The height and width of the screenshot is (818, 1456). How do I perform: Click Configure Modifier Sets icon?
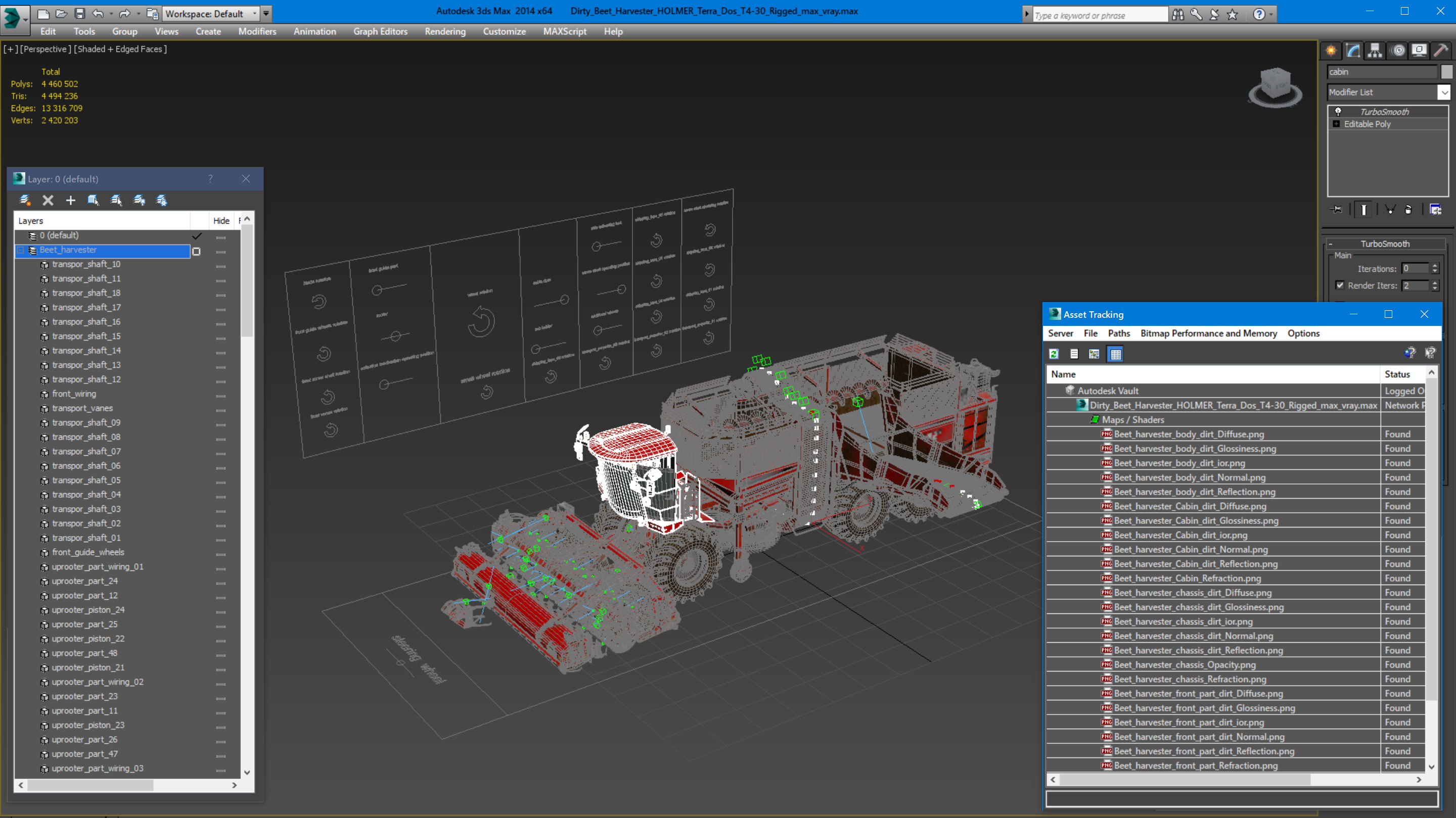click(x=1436, y=210)
